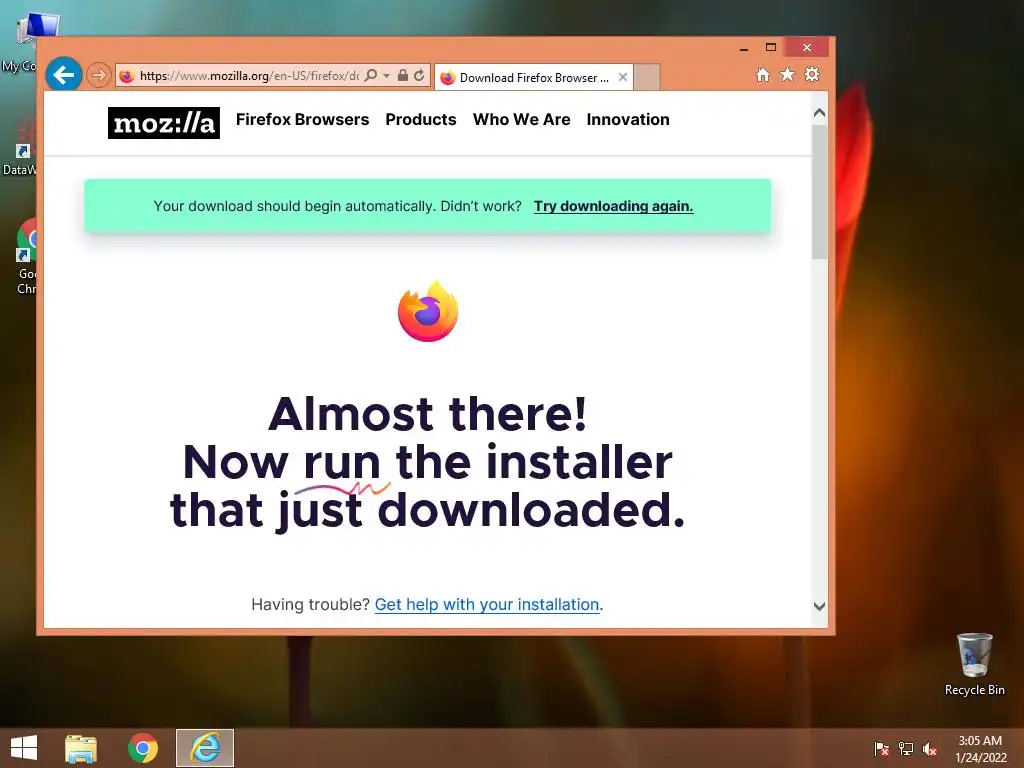Viewport: 1024px width, 768px height.
Task: Click the forward navigation arrow
Action: click(x=99, y=75)
